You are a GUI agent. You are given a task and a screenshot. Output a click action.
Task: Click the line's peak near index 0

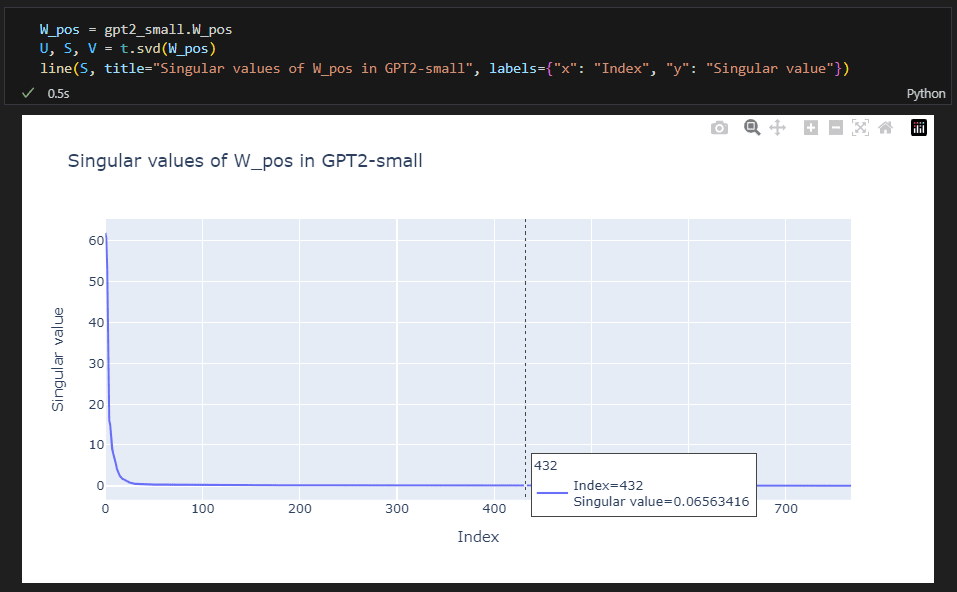[106, 234]
